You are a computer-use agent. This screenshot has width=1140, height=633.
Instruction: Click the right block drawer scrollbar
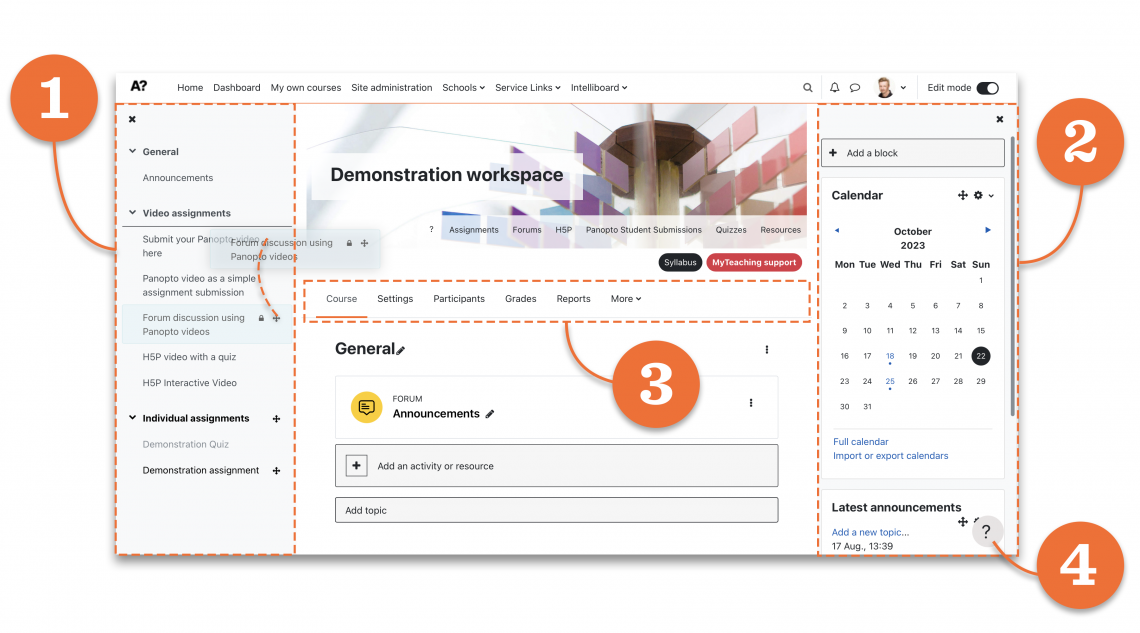pyautogui.click(x=1013, y=280)
